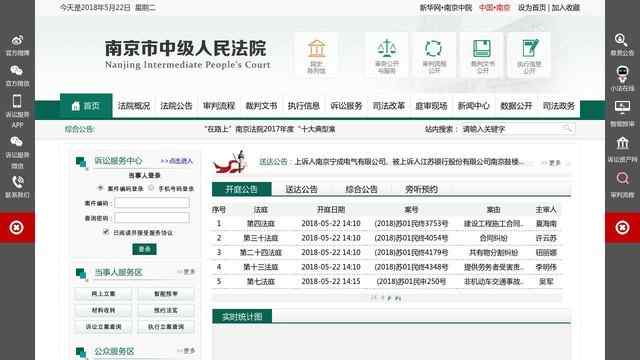Switch to the 综合公告 tab
The image size is (640, 360).
(x=361, y=189)
